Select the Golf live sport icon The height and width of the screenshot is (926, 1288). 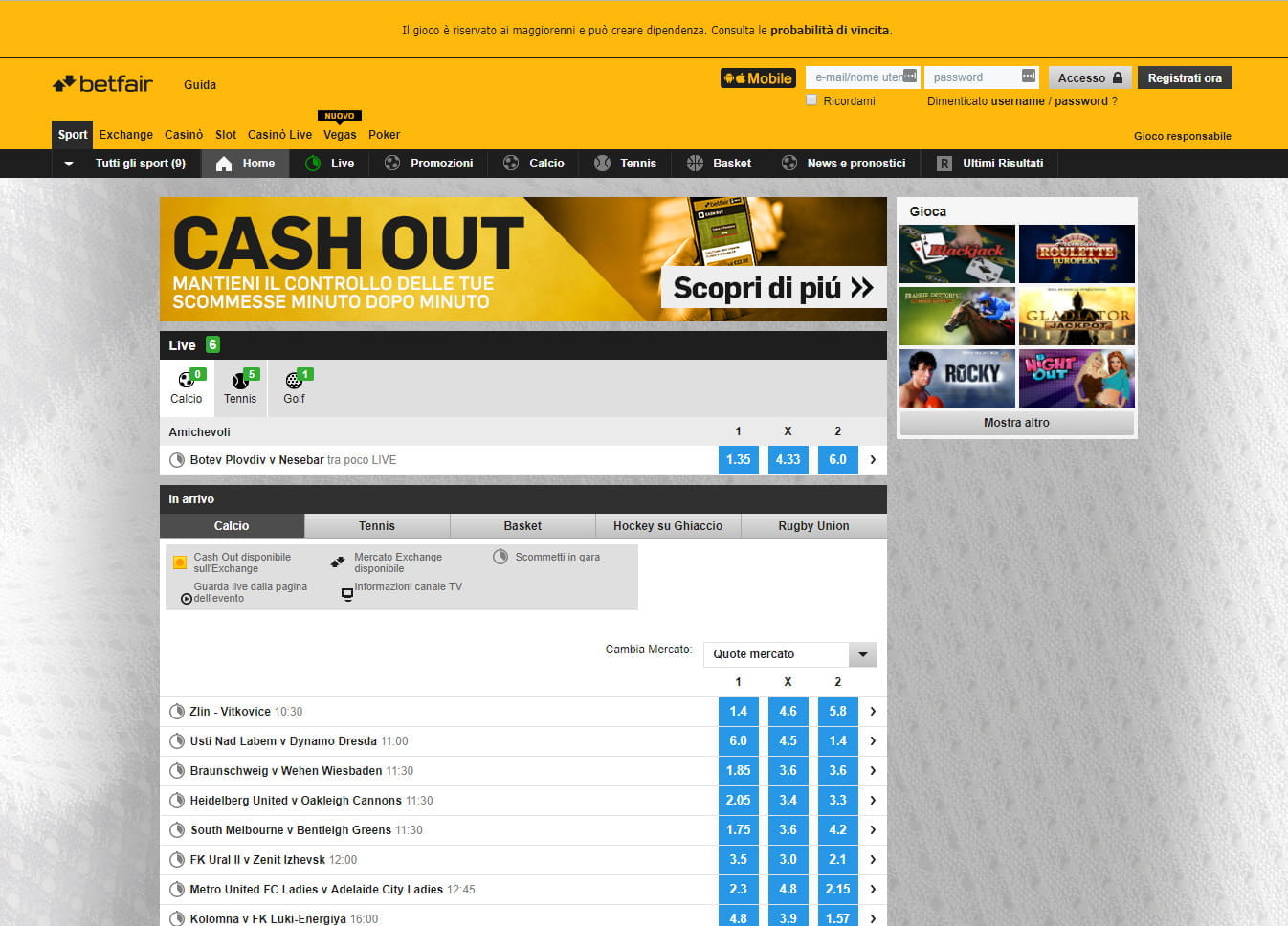294,381
